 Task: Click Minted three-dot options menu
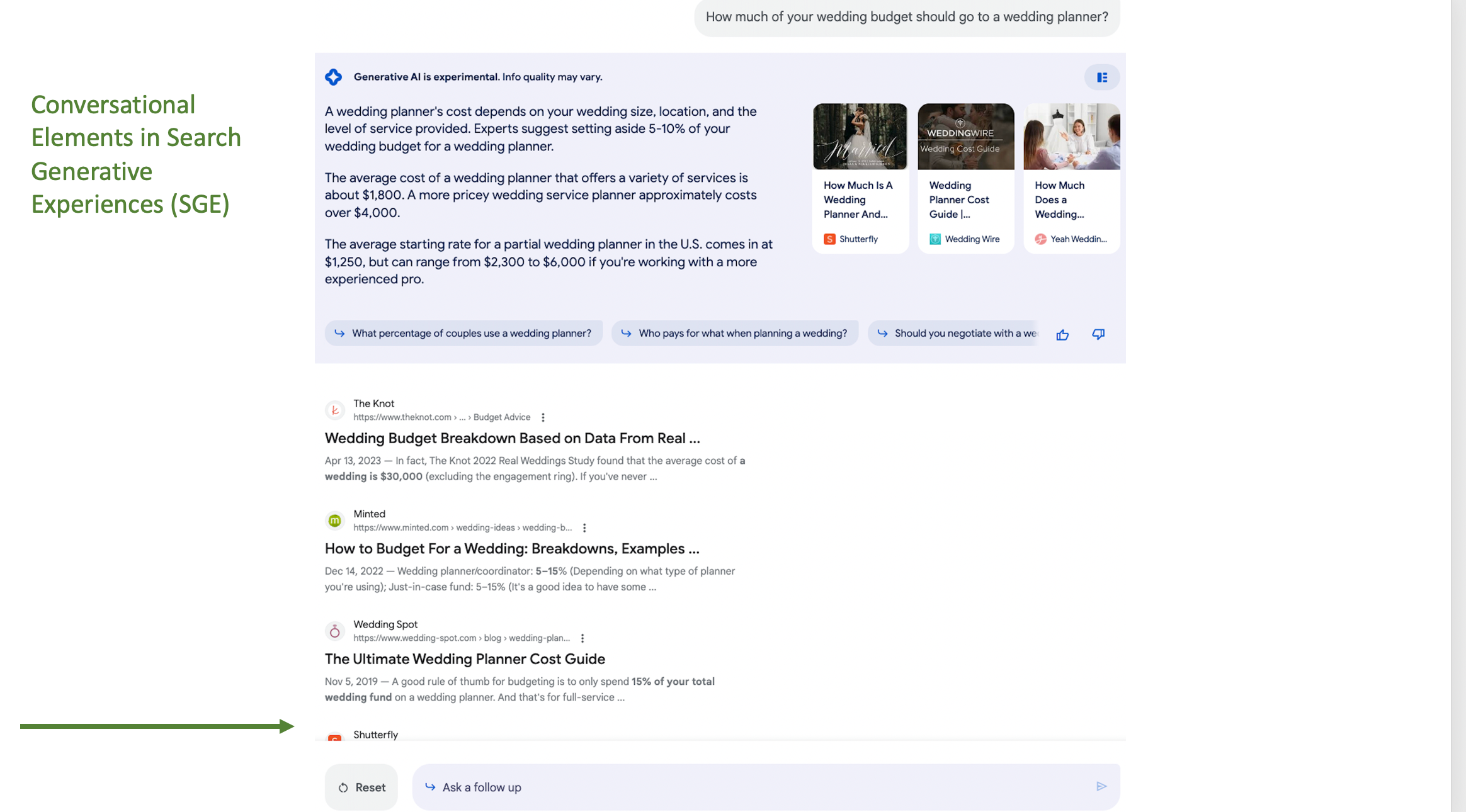click(583, 528)
